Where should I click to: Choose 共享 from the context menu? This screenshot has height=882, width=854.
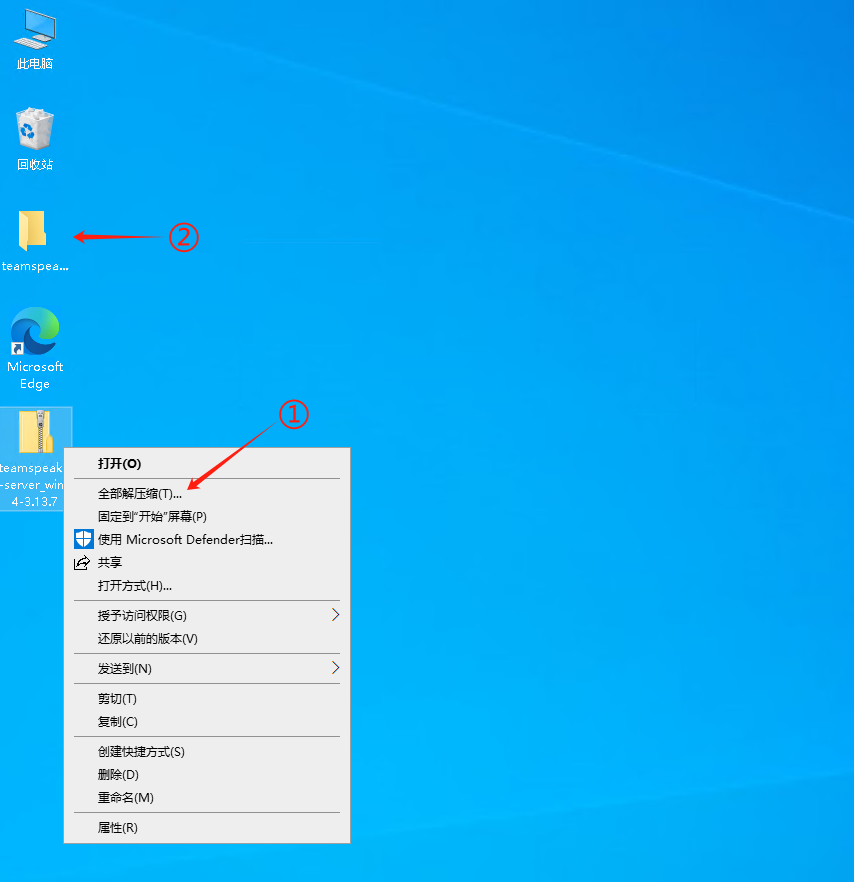coord(207,562)
